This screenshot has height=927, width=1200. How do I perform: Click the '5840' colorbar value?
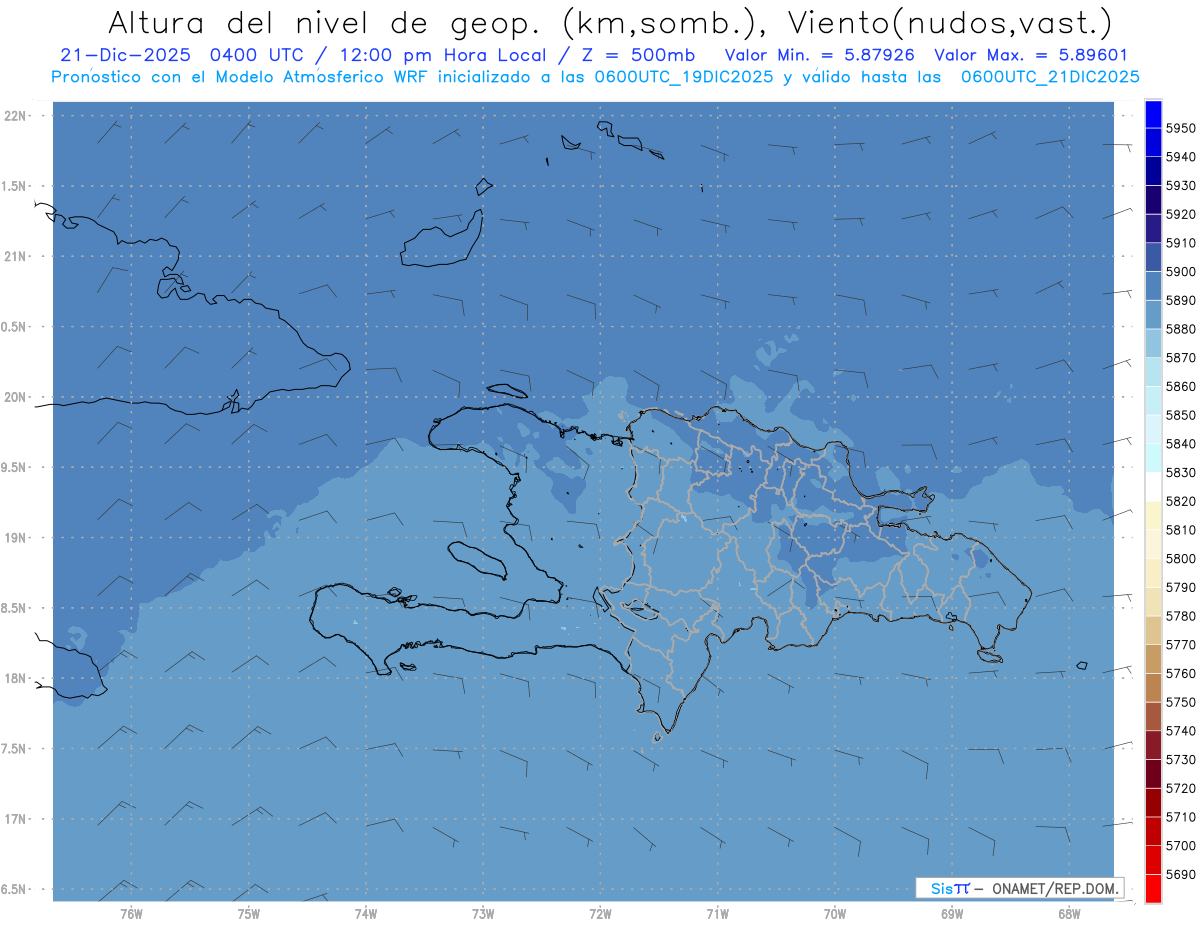1180,444
